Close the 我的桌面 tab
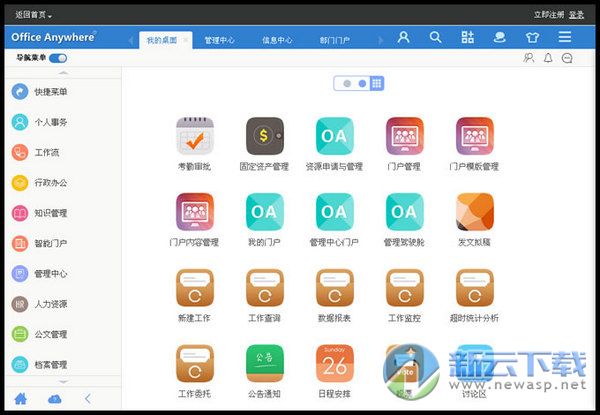 point(186,40)
